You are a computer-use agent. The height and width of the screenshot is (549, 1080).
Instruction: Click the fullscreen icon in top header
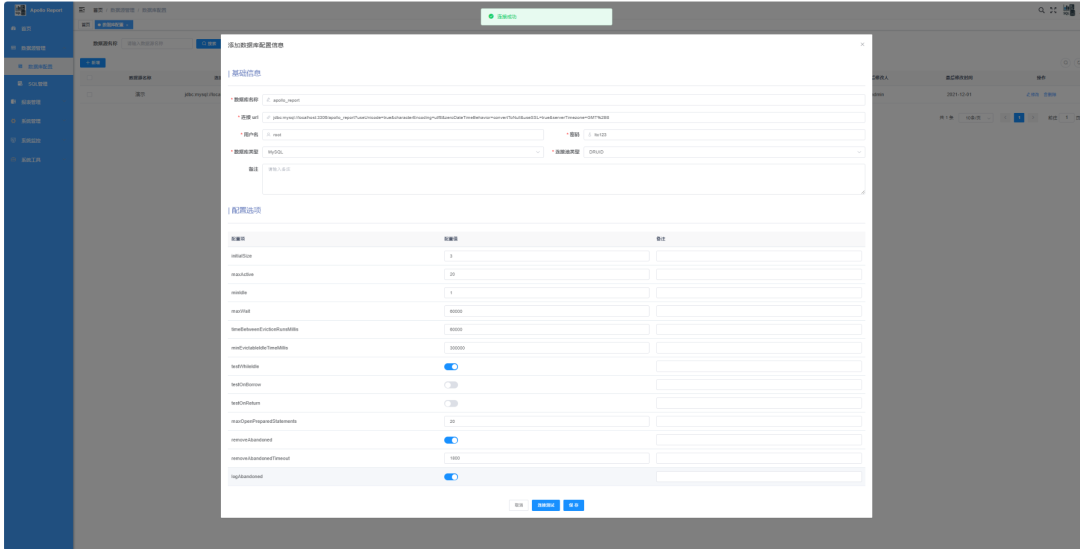tap(1053, 10)
